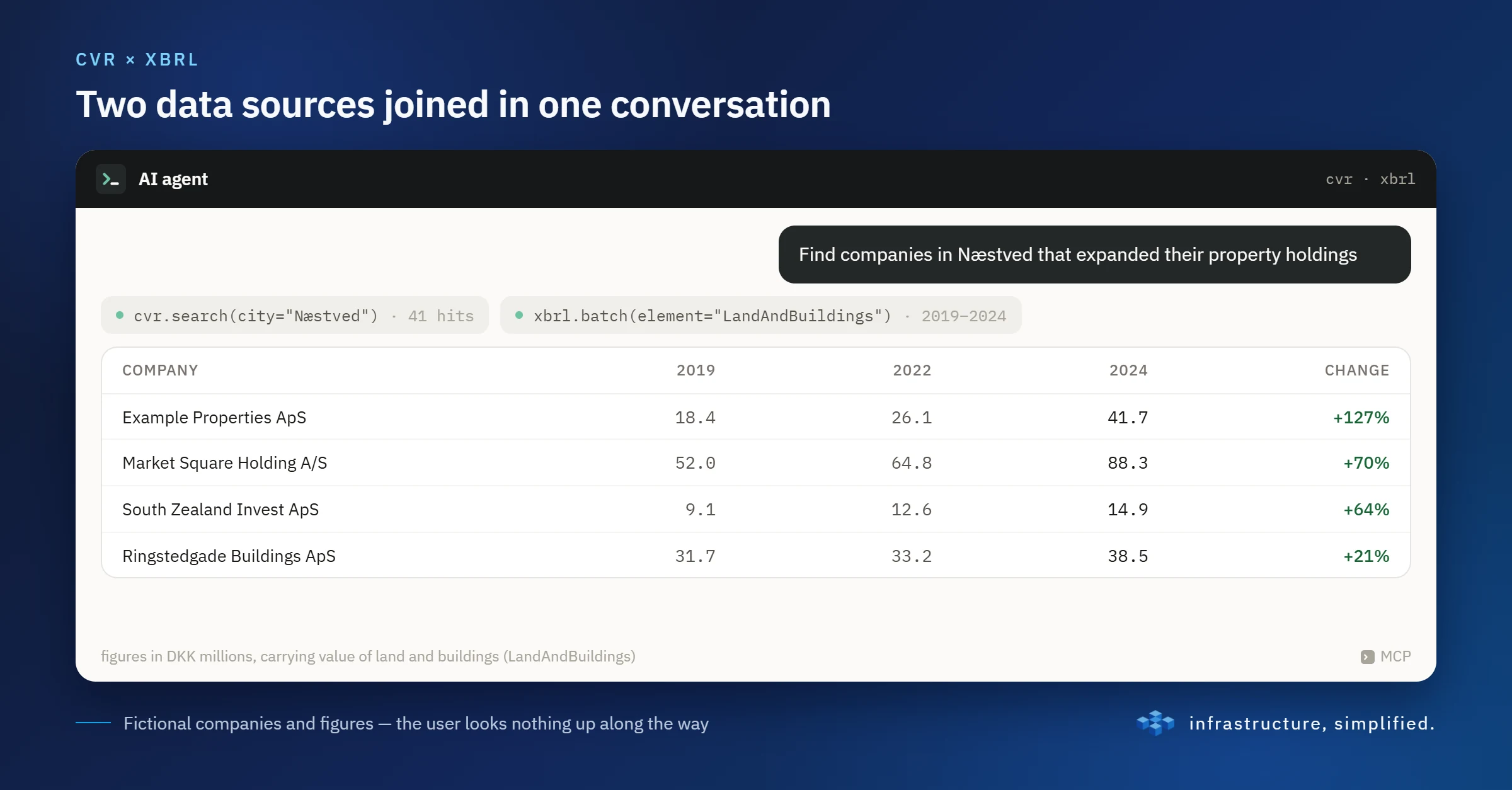Click the infrastructure, simplified tagline
Image resolution: width=1512 pixels, height=790 pixels.
pyautogui.click(x=1312, y=723)
